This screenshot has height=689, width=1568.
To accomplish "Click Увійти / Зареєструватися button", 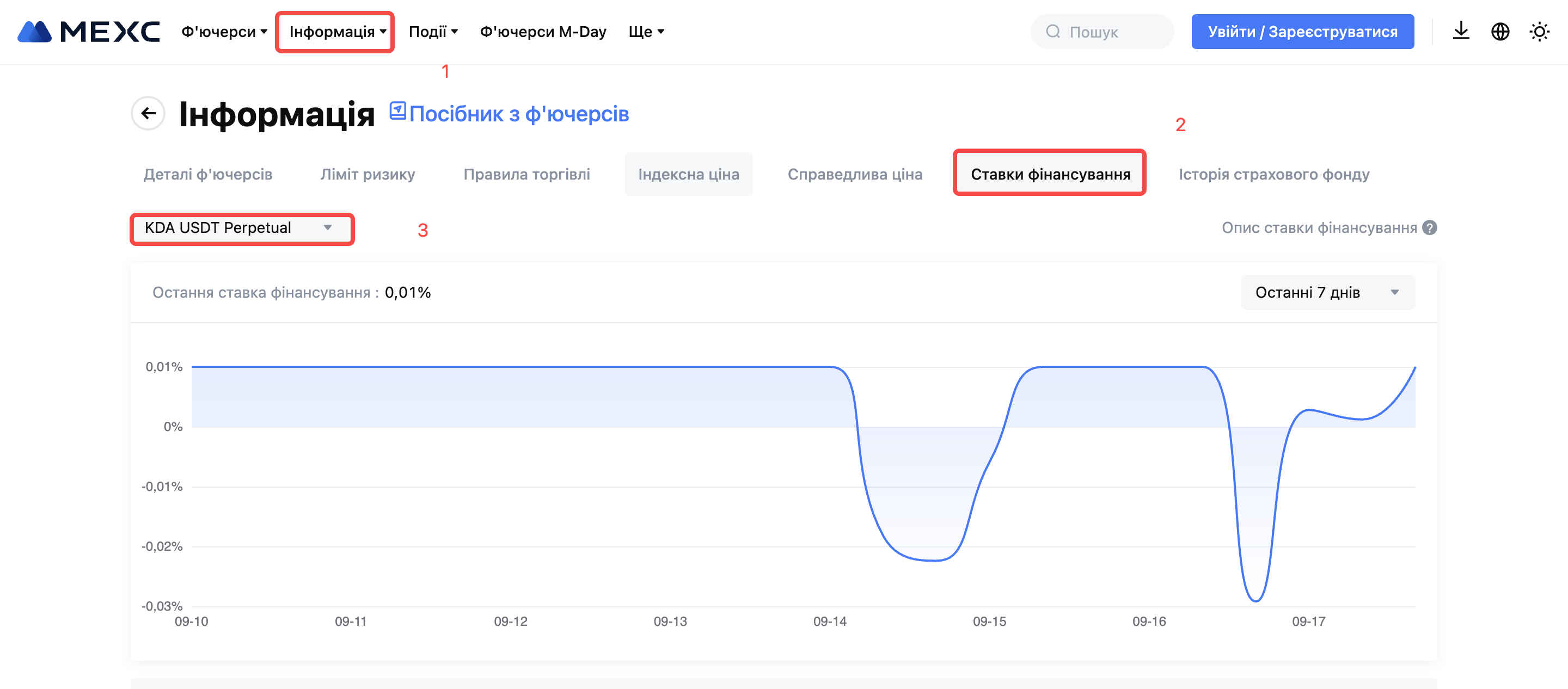I will tap(1302, 32).
